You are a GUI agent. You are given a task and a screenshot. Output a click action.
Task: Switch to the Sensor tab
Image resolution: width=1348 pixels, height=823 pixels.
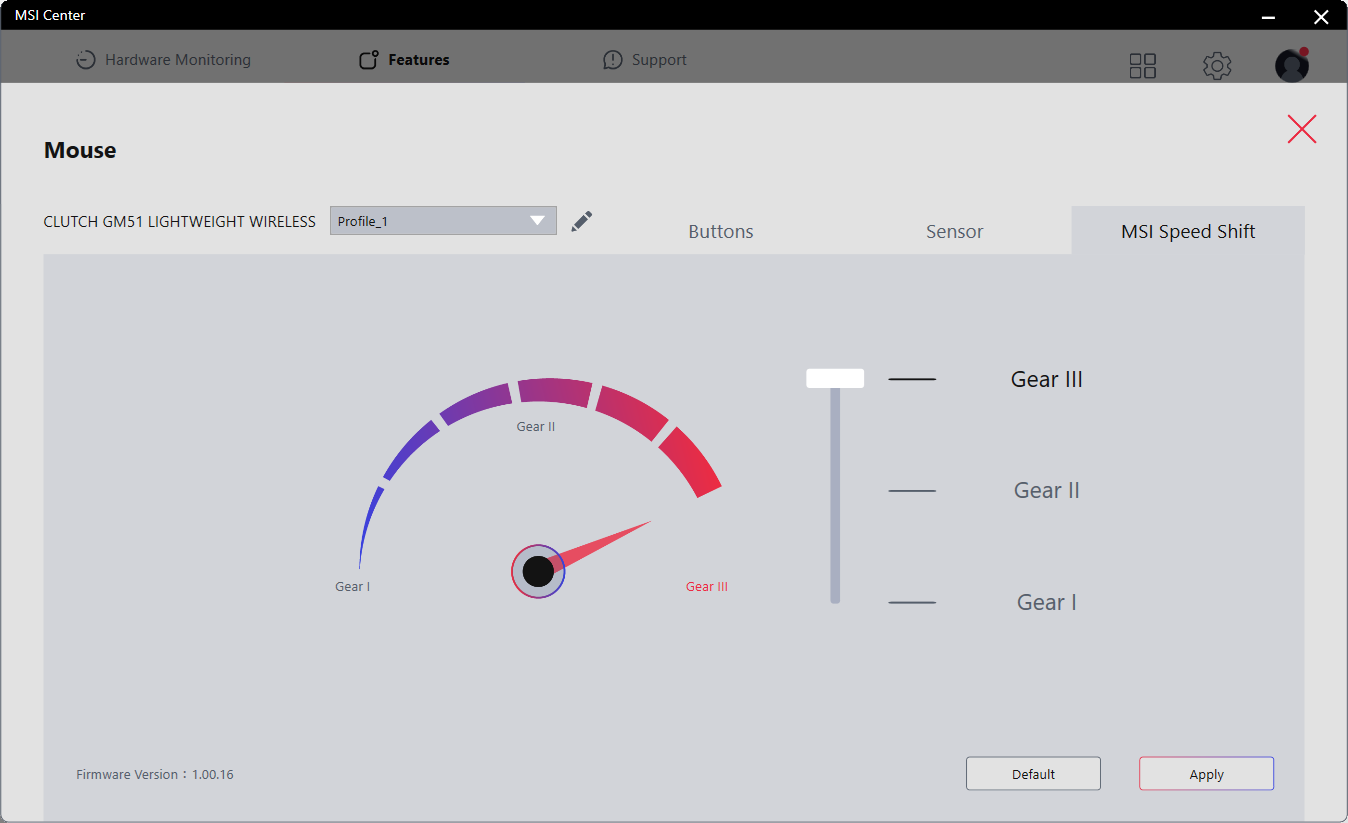(955, 231)
